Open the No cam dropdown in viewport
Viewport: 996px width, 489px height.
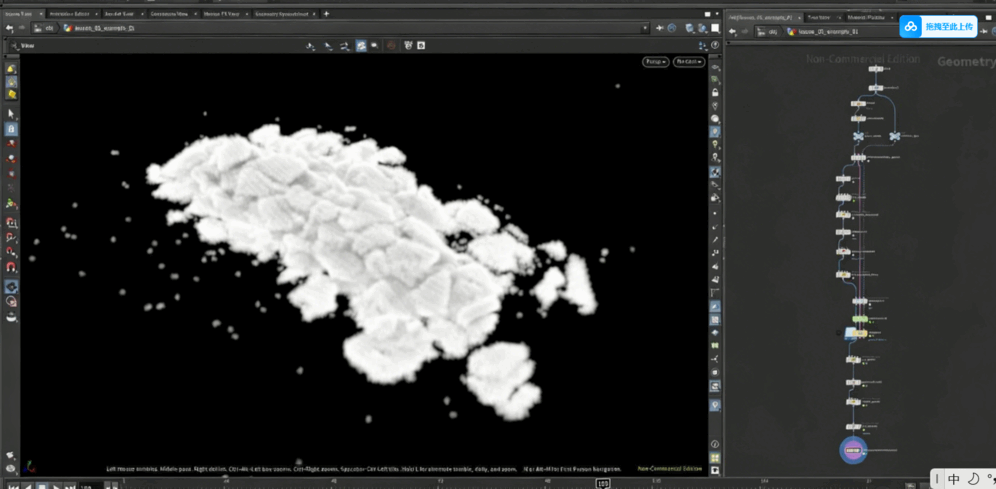tap(688, 62)
